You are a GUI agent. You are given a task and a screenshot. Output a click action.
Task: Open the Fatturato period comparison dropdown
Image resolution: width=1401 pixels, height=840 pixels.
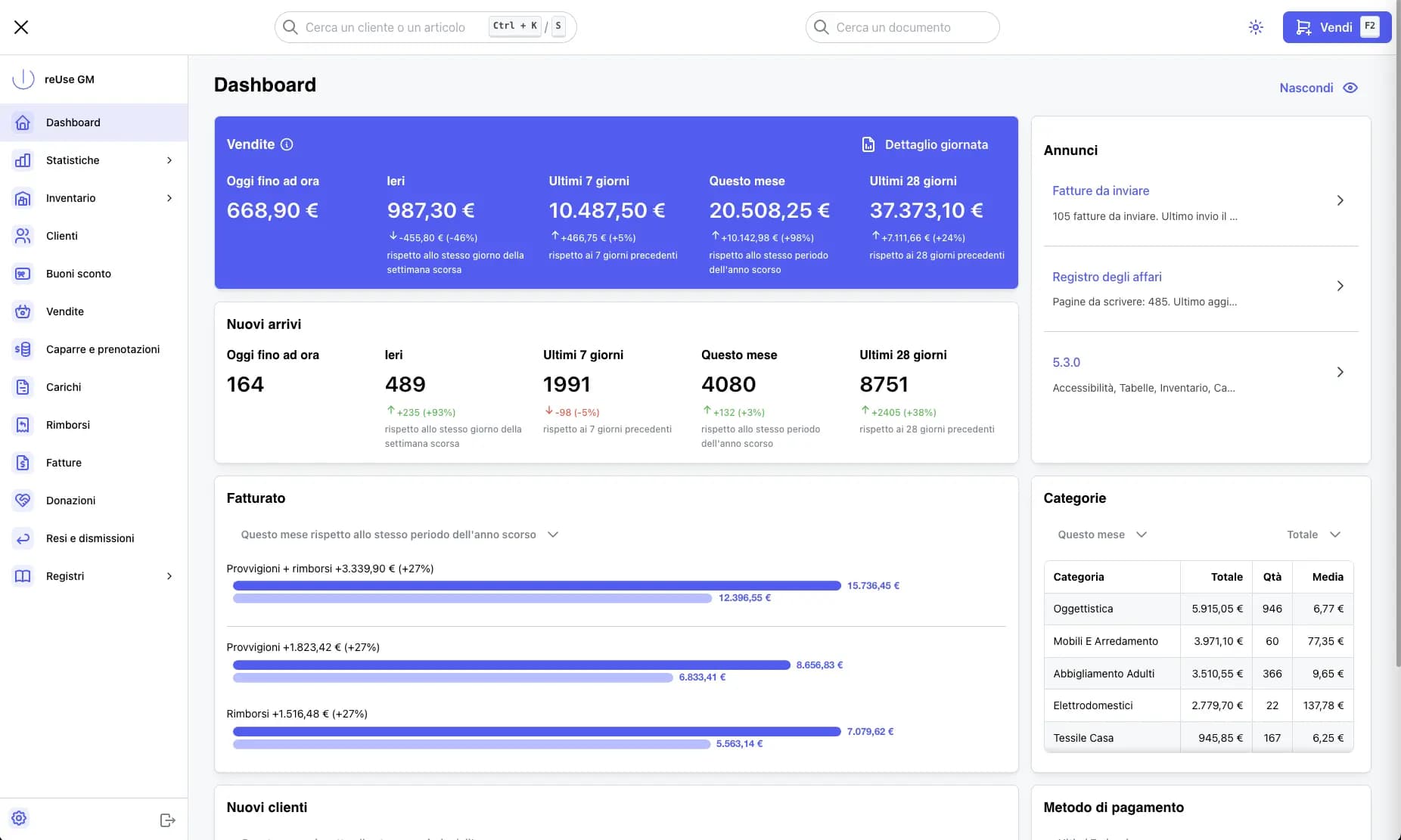click(399, 535)
